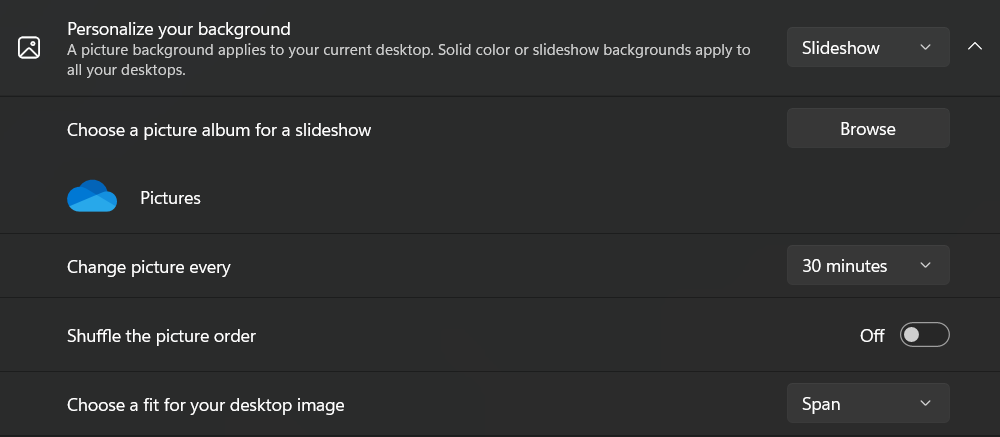Open the Span fit dropdown
Viewport: 1000px width, 437px height.
(x=867, y=404)
